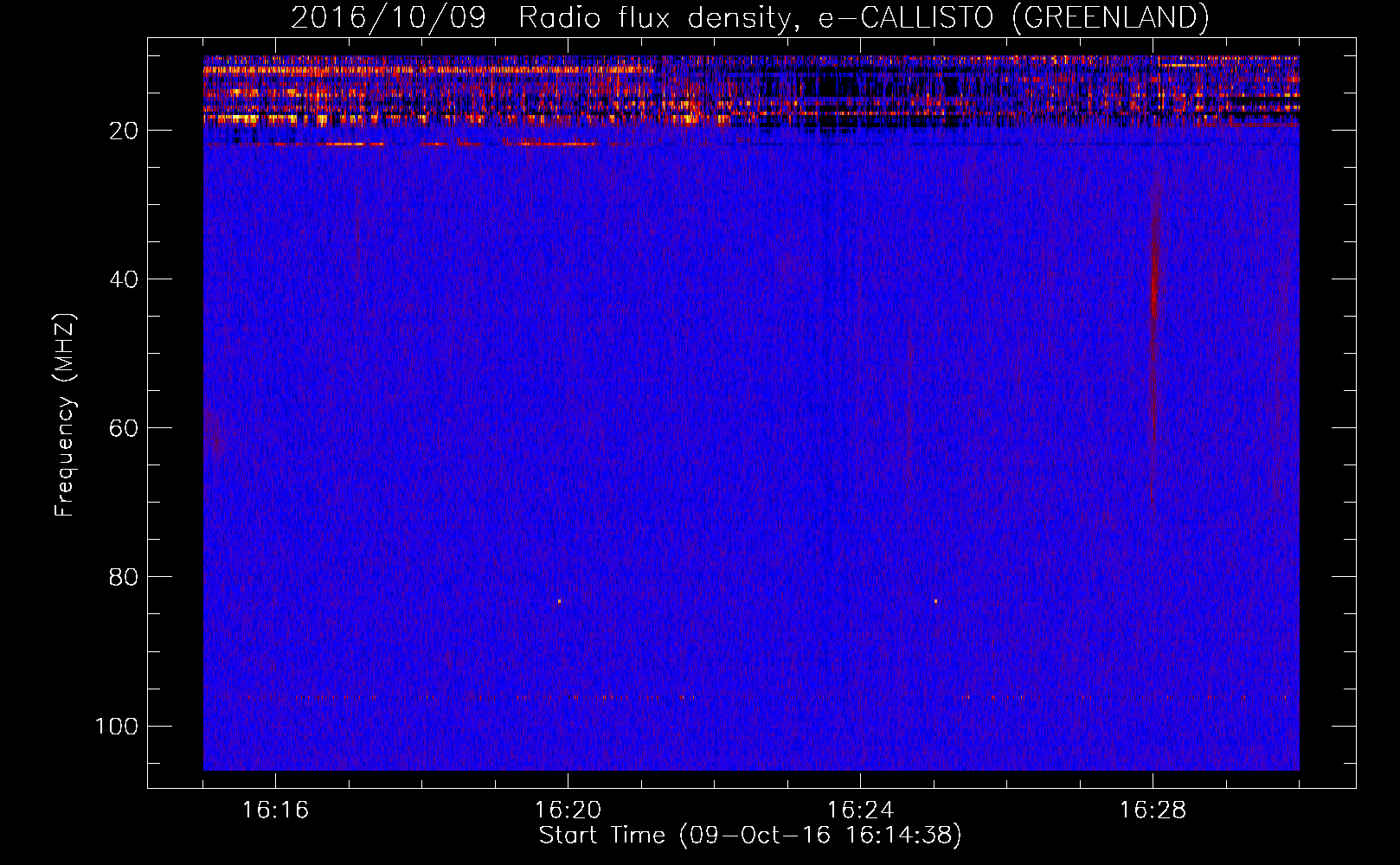Click the '20' frequency tick label

click(124, 131)
